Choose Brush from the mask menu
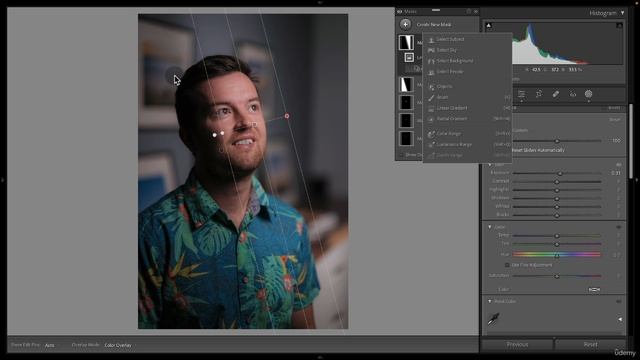The image size is (640, 360). click(x=467, y=97)
